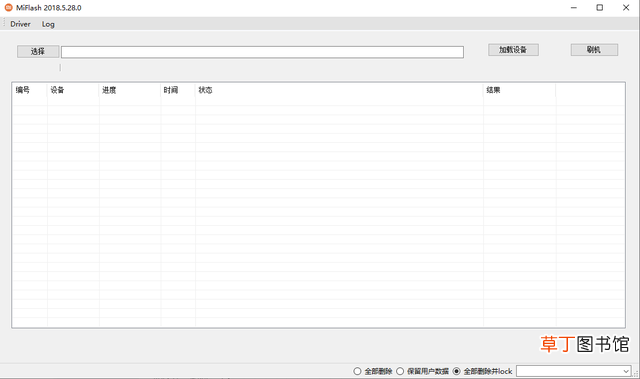Screen dimensions: 640x379
Task: Open the Driver menu
Action: pyautogui.click(x=20, y=24)
